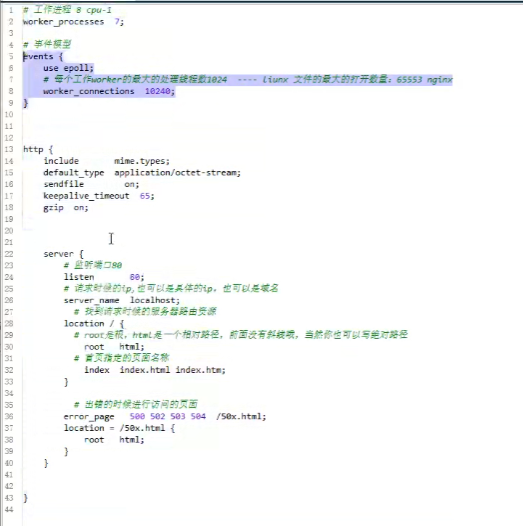Click 'root html;' on line 38
This screenshot has width=523, height=526.
tap(114, 440)
